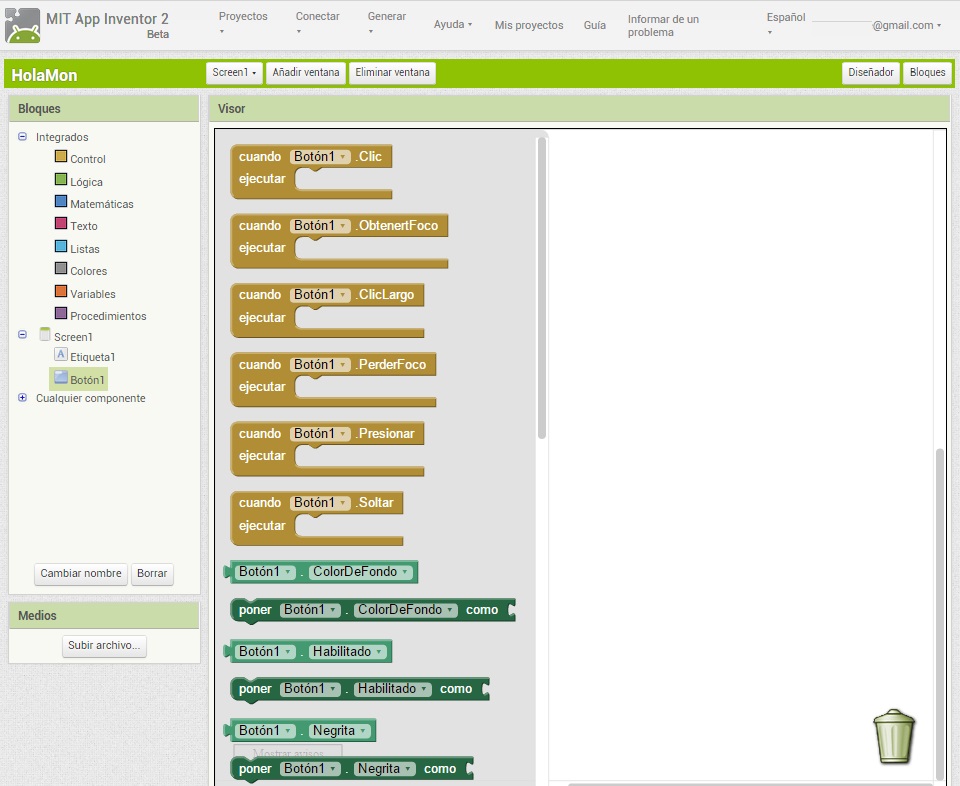
Task: Collapse the Screen1 tree node
Action: tap(23, 335)
